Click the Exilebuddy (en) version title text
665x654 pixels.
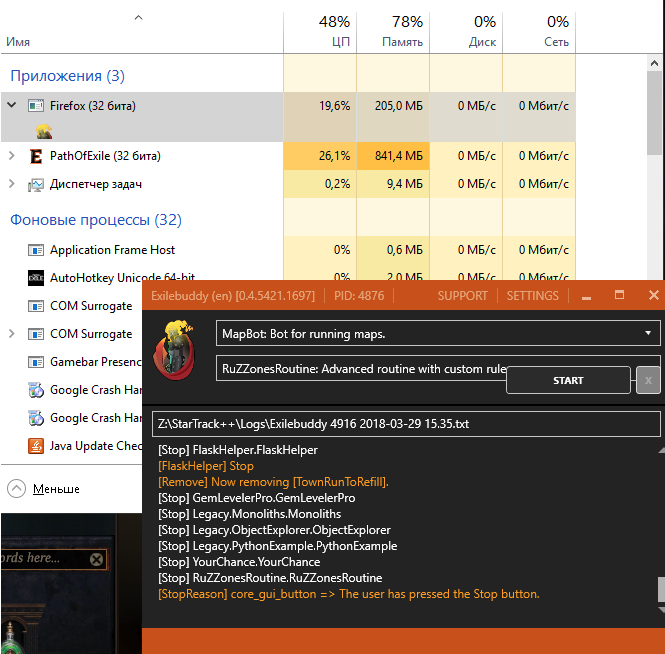coord(233,296)
